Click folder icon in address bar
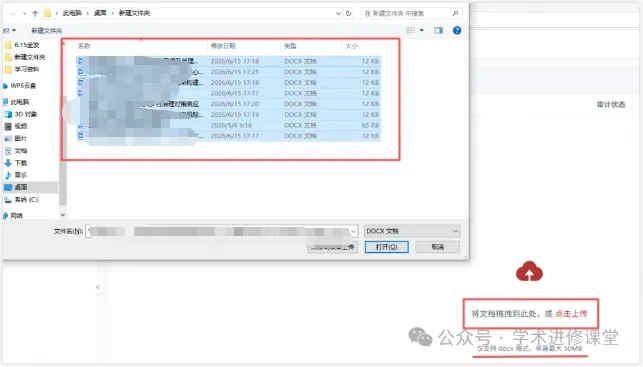Screen dimensions: 643x367 48,13
